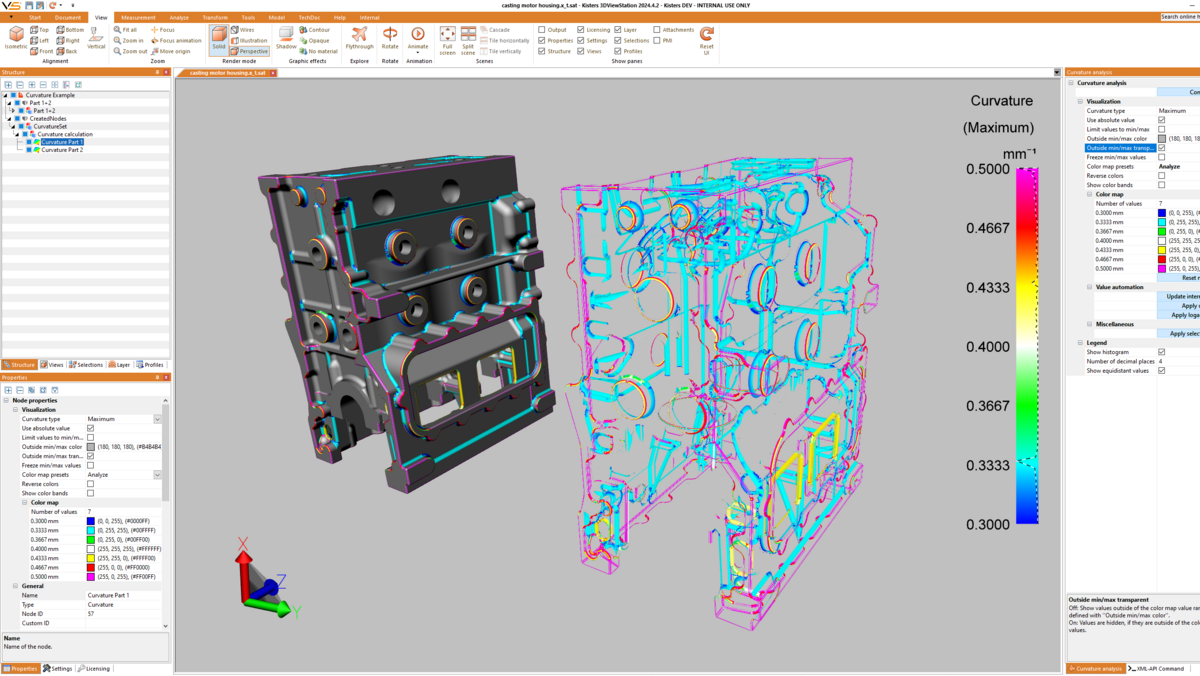Align view to Bottom
1200x676 pixels.
70,30
